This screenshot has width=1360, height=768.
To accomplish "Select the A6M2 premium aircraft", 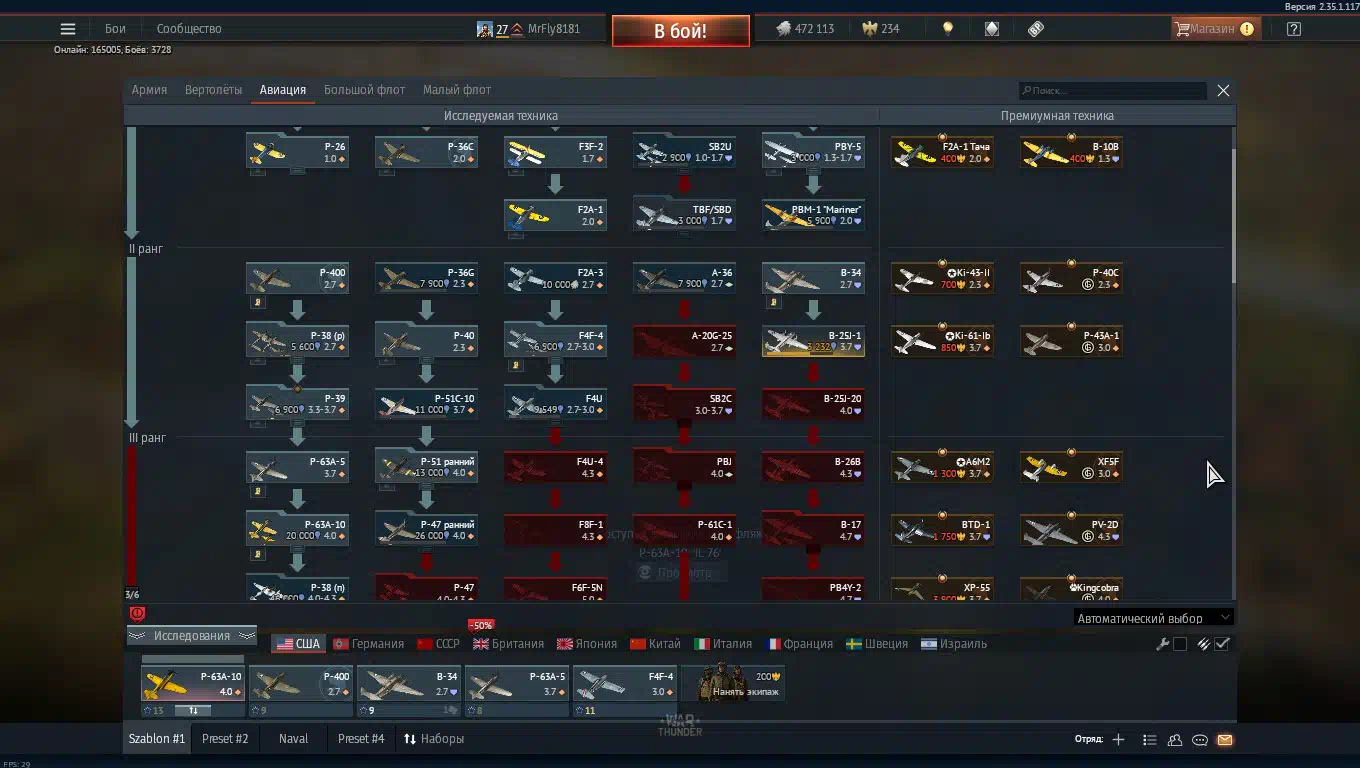I will (942, 467).
